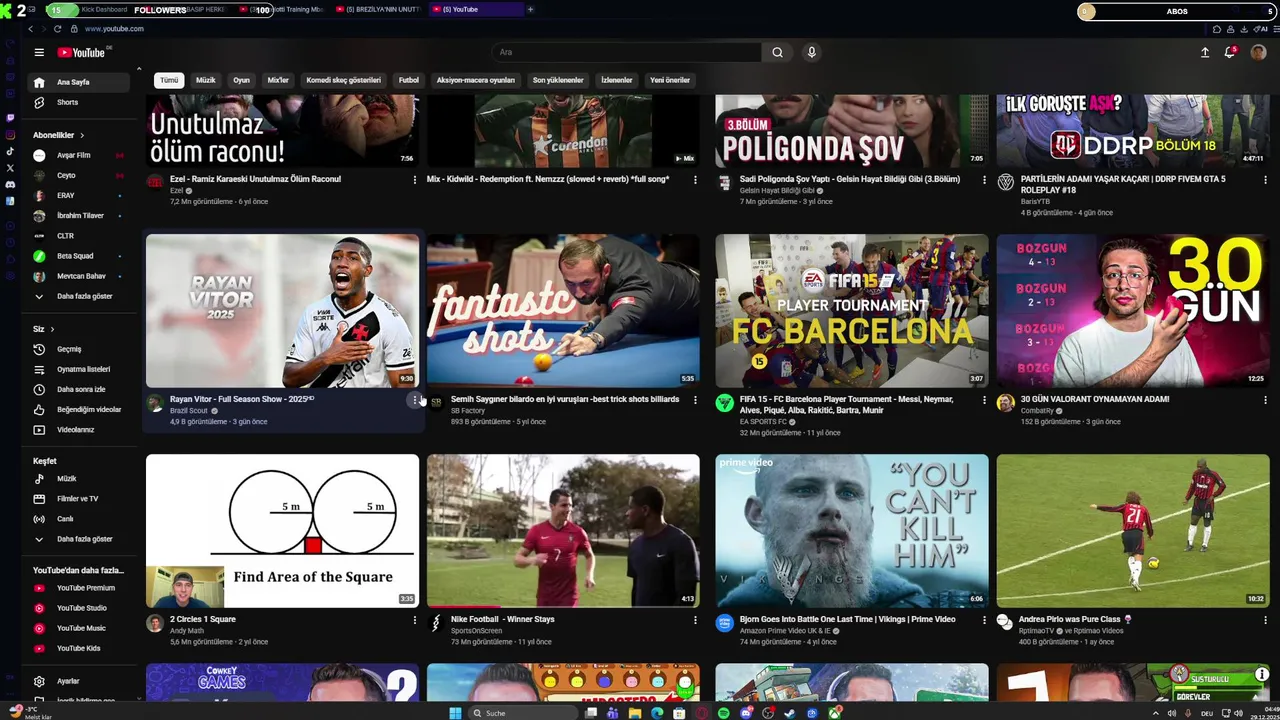The width and height of the screenshot is (1280, 720).
Task: Expand Daha fazla göster under Abonelikler
Action: [78, 296]
